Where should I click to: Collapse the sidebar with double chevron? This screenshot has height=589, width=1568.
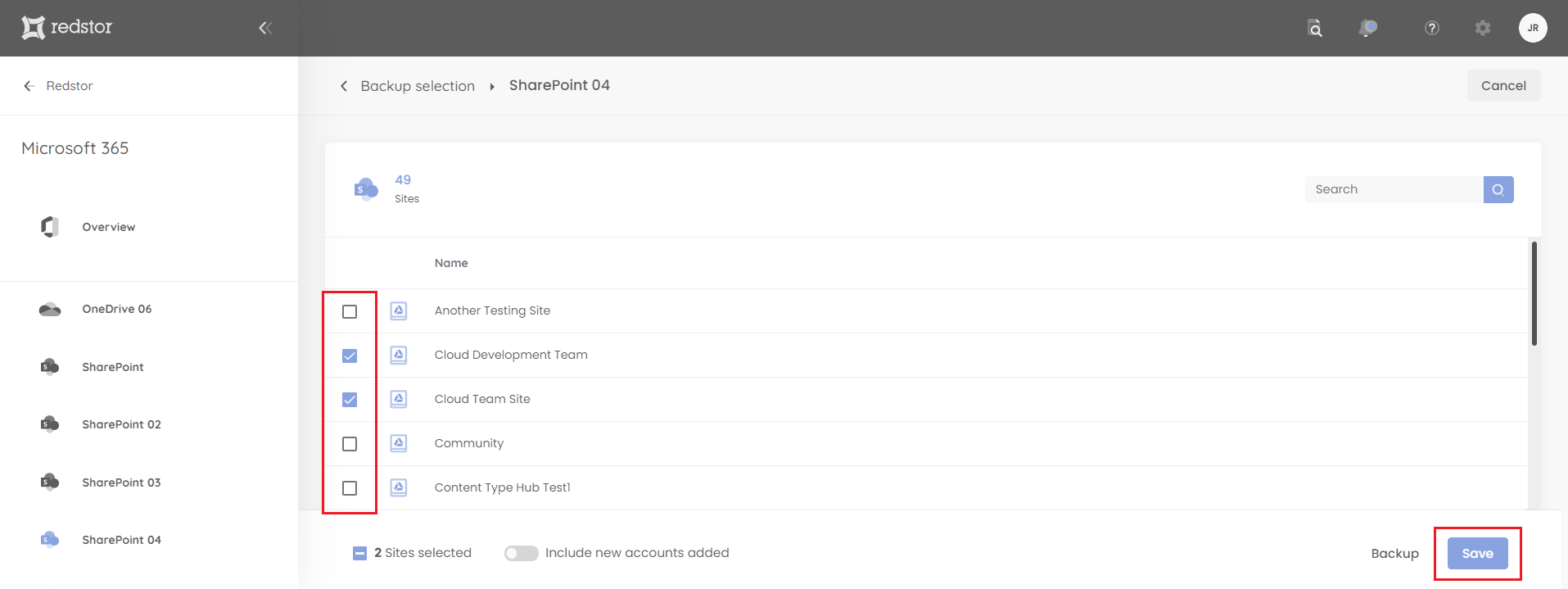pos(265,28)
